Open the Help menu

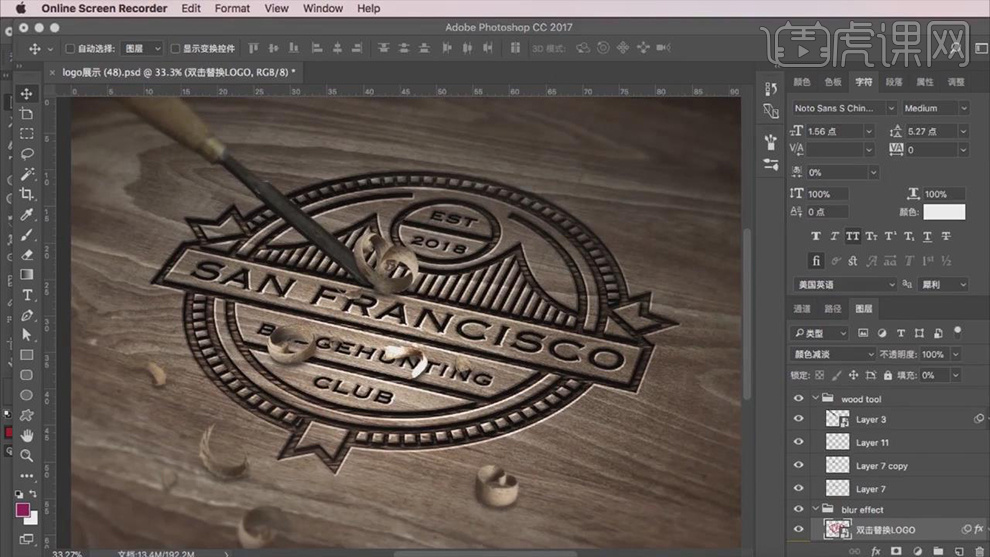point(369,8)
